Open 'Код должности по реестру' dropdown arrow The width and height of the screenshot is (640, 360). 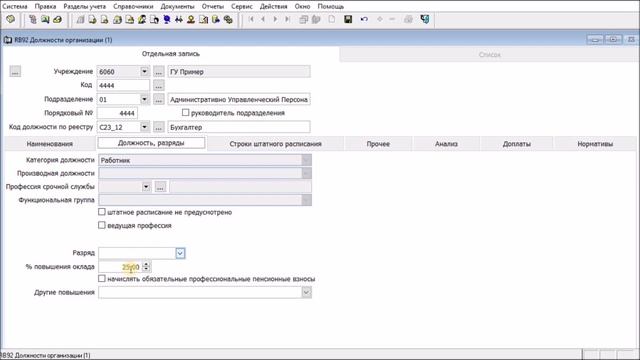[x=144, y=127]
